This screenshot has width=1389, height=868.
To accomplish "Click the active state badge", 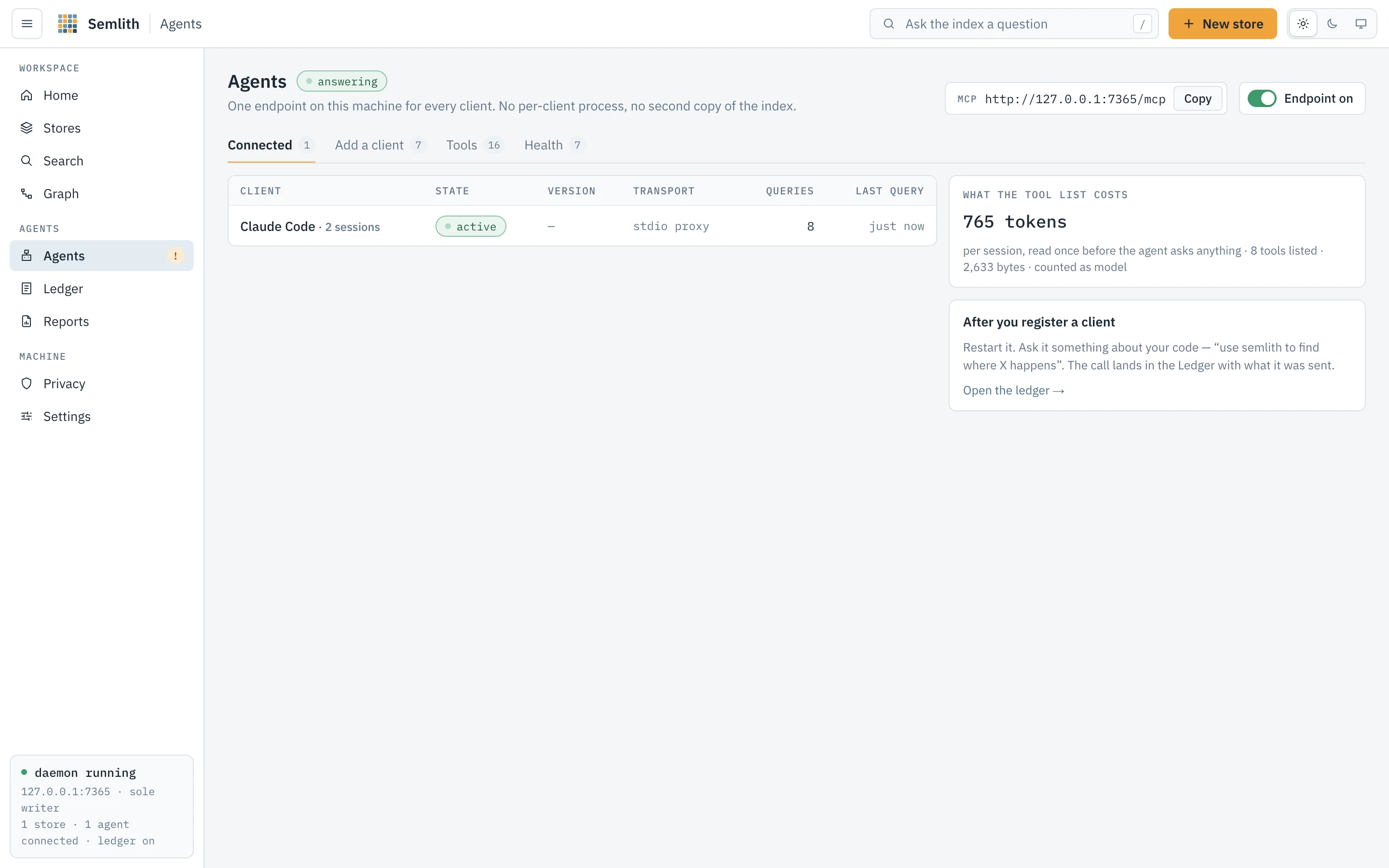I will click(471, 226).
